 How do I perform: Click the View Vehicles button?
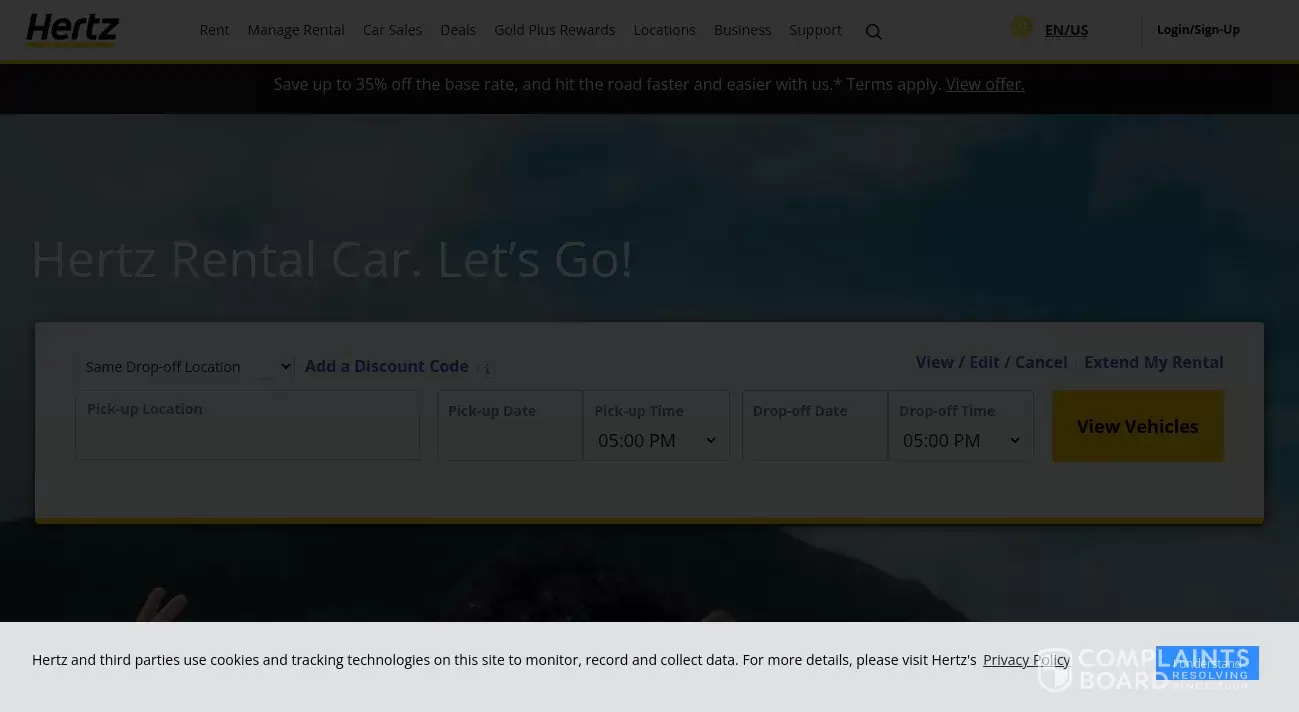(x=1137, y=426)
